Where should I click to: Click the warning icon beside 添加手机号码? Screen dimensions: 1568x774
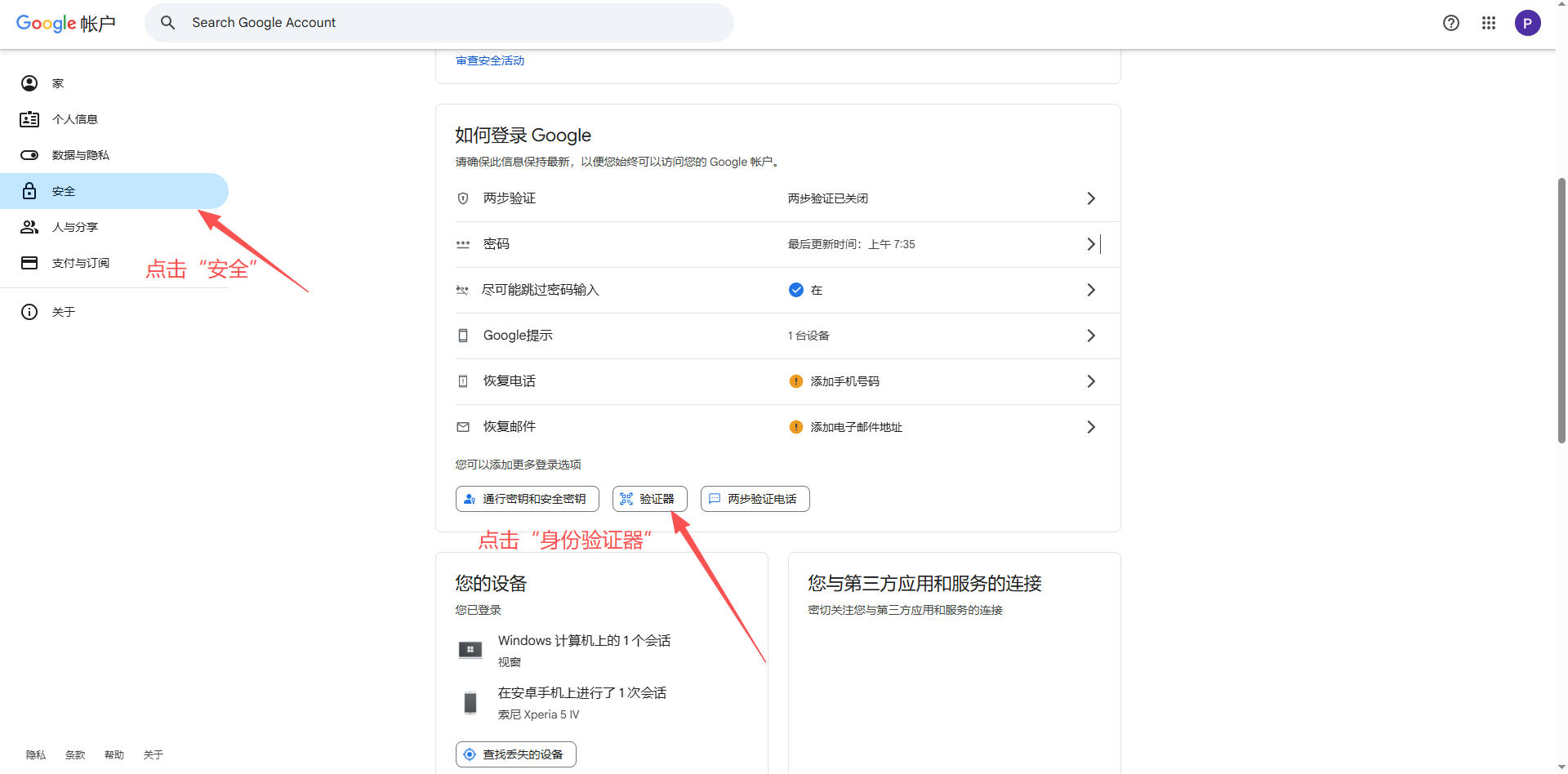pos(795,380)
